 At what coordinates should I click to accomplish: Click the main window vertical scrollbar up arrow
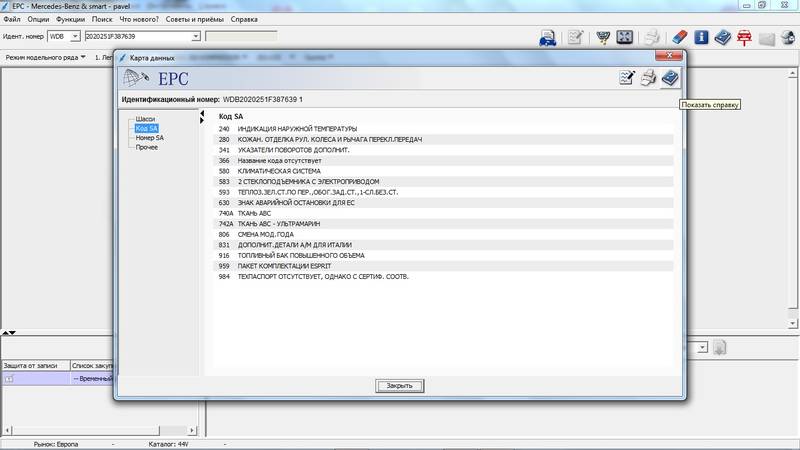tap(792, 73)
